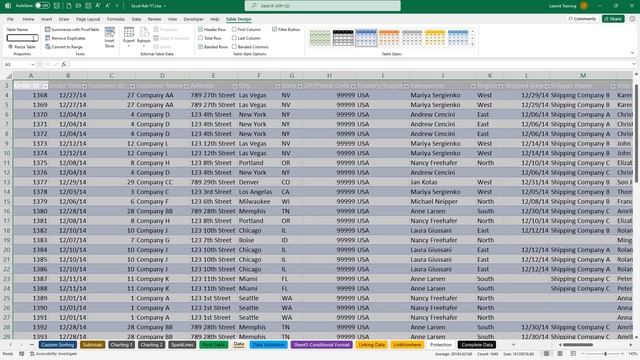Click the Summarize with PivotTable icon
640x360 pixels.
click(48, 29)
